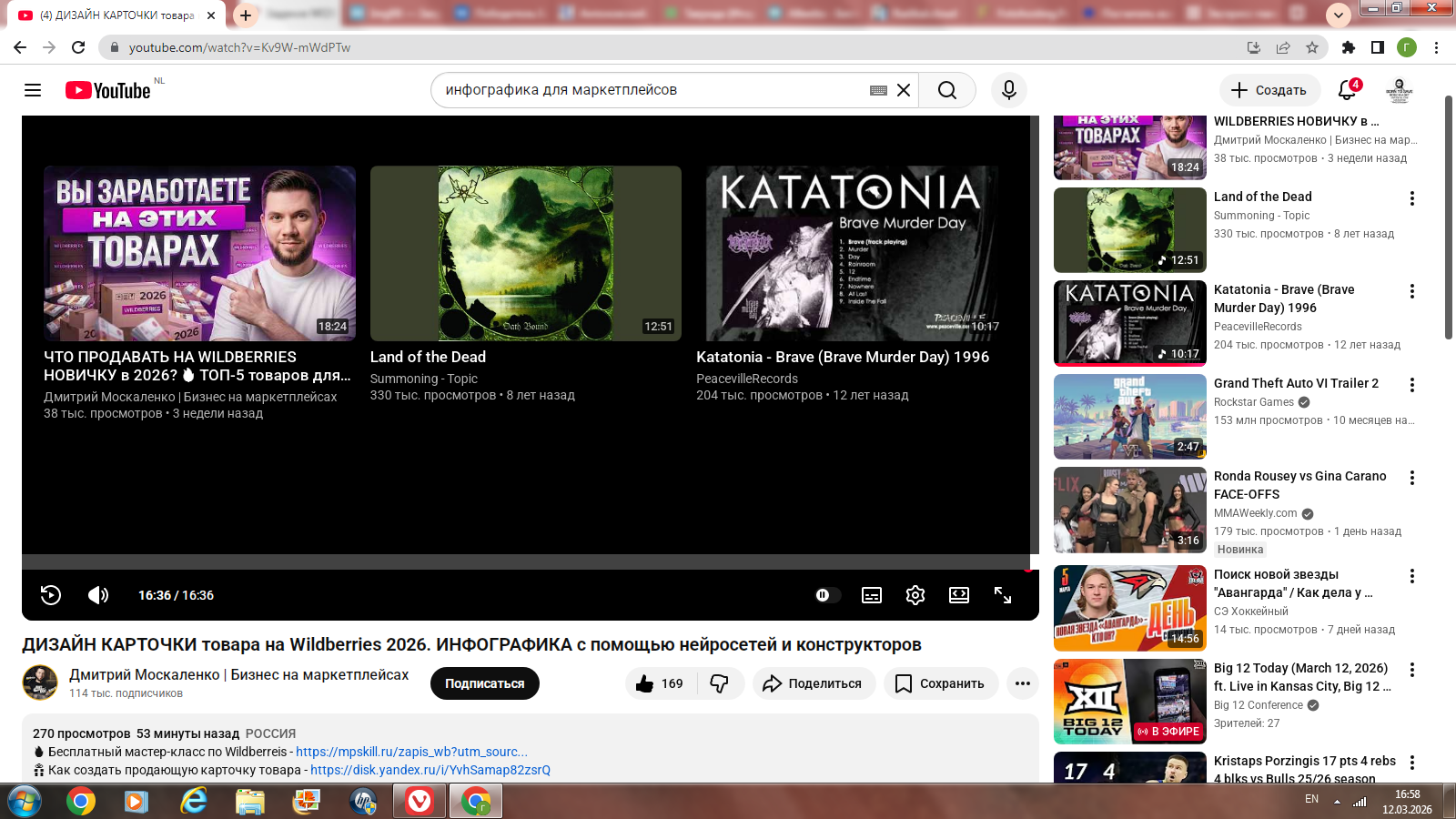Image resolution: width=1456 pixels, height=819 pixels.
Task: Click the Новинка badge under Ronda Rousey
Action: tap(1240, 550)
